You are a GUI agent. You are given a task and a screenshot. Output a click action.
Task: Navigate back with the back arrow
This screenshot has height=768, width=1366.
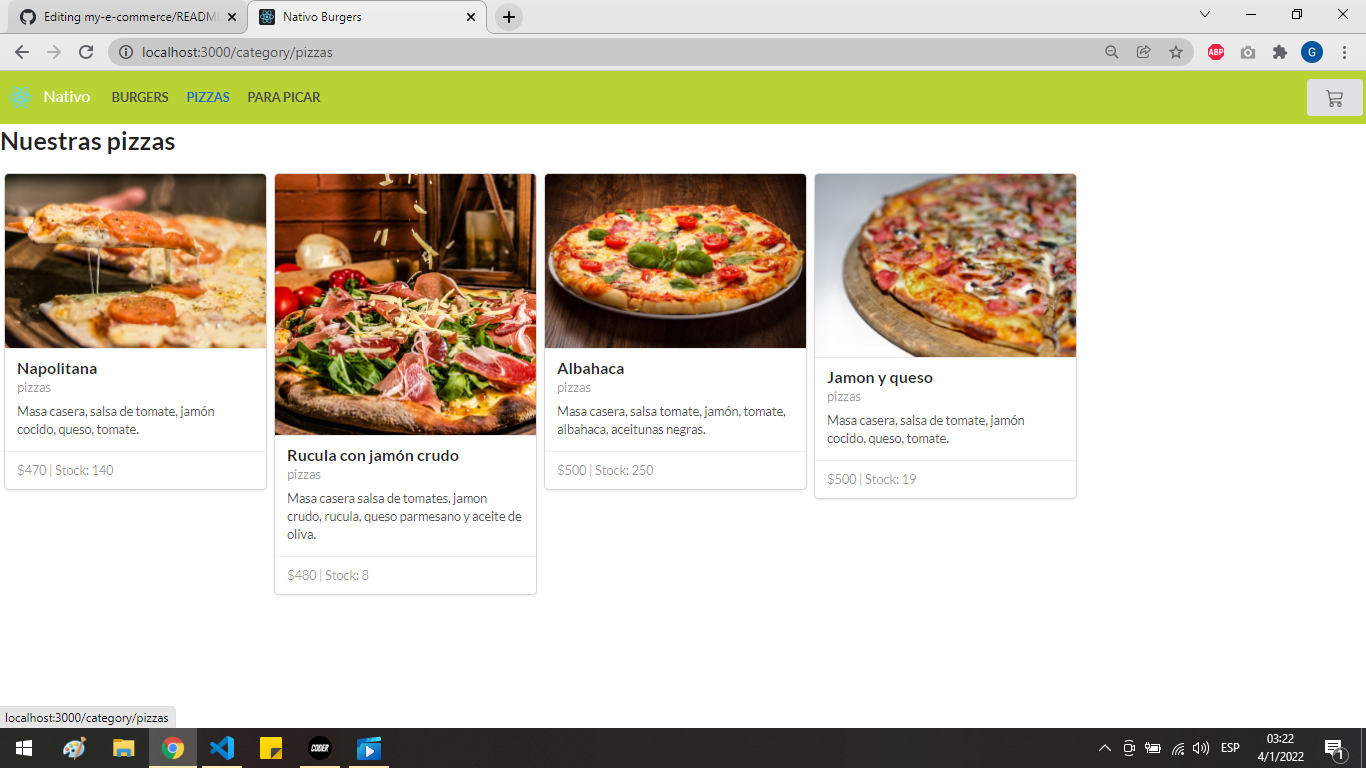coord(21,52)
